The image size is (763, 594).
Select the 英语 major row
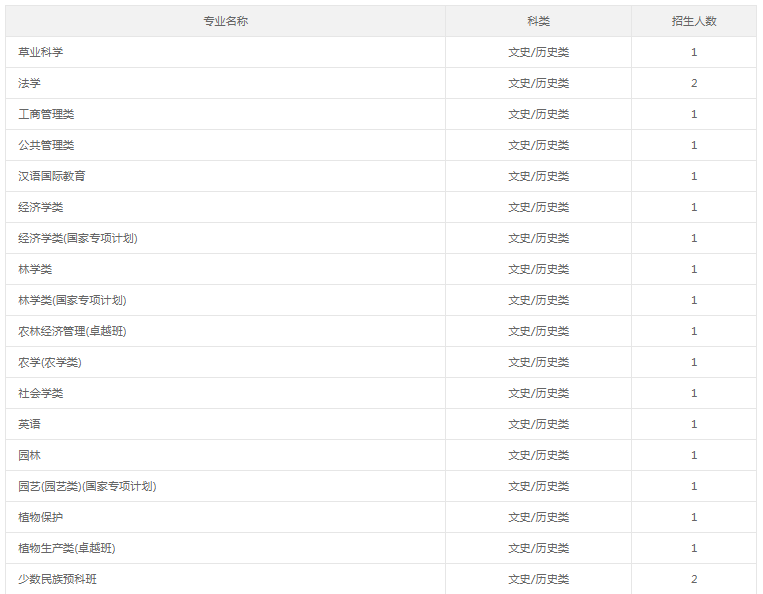pyautogui.click(x=381, y=424)
